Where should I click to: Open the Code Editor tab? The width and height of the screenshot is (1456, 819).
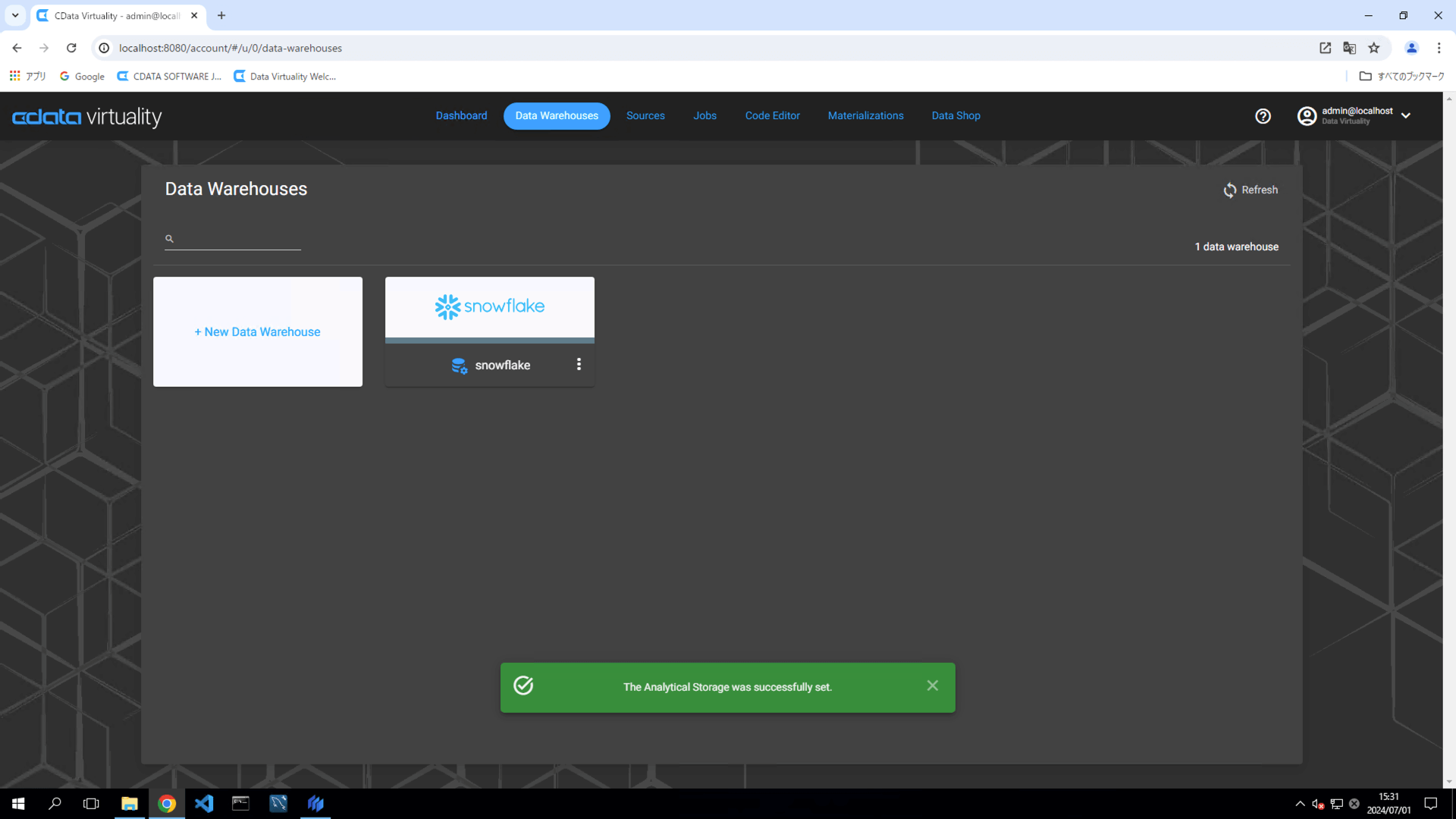772,116
